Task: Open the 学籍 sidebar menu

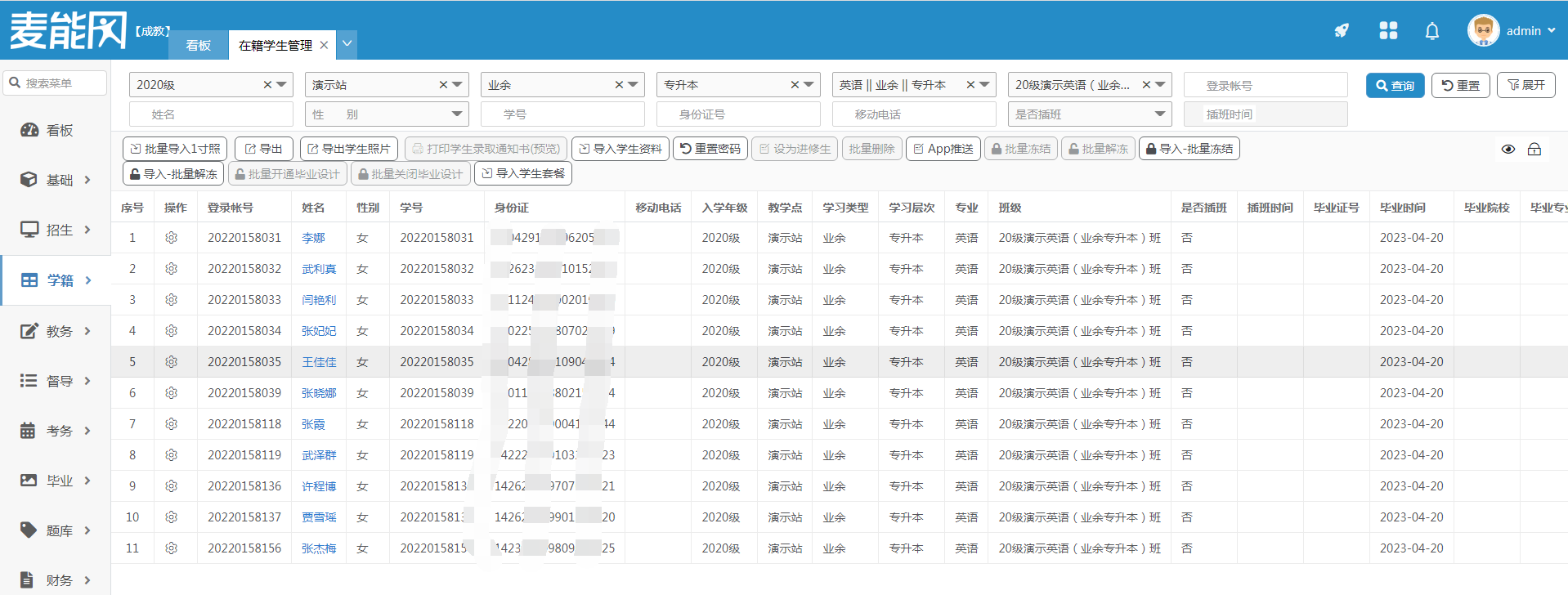Action: click(x=56, y=280)
